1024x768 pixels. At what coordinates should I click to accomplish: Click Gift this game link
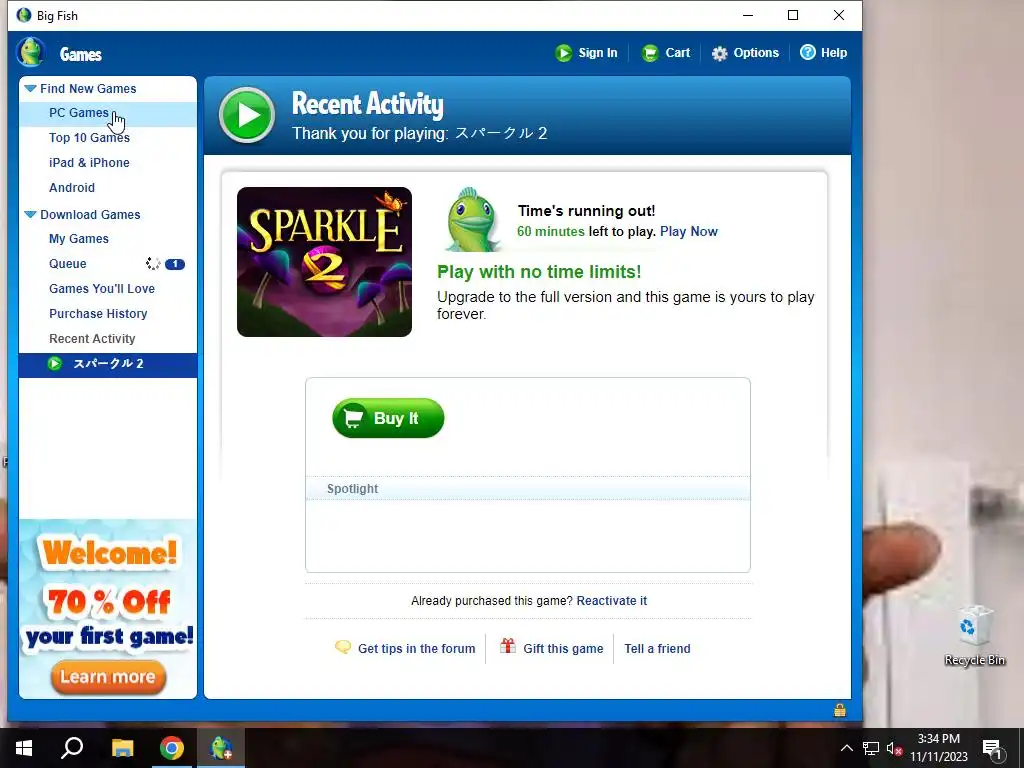pos(563,648)
